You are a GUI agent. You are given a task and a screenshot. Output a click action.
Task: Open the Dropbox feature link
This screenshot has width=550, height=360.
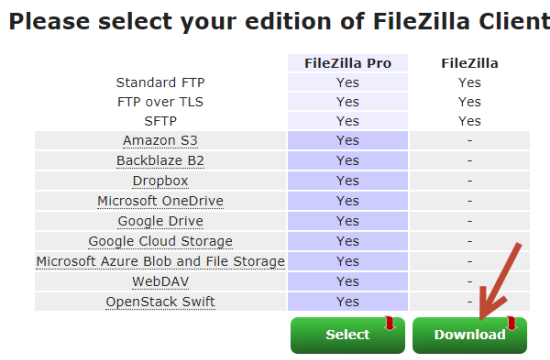[x=160, y=181]
